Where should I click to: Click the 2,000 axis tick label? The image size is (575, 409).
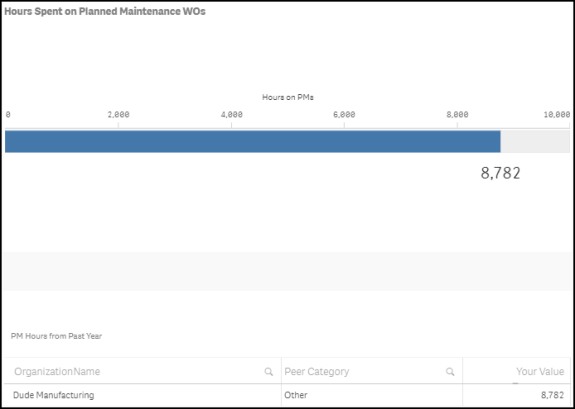[118, 115]
